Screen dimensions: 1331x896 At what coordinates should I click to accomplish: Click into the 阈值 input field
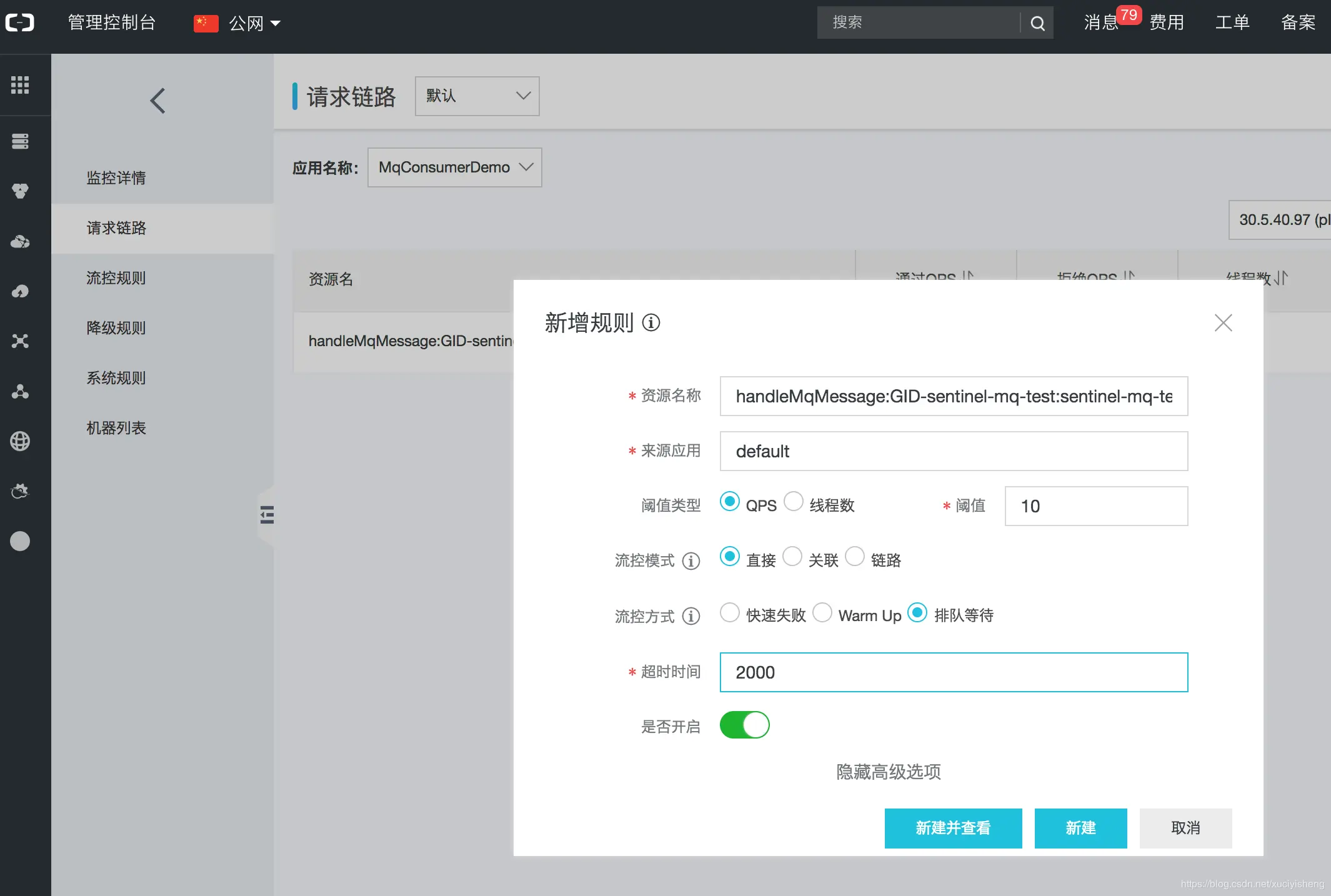[x=1095, y=506]
